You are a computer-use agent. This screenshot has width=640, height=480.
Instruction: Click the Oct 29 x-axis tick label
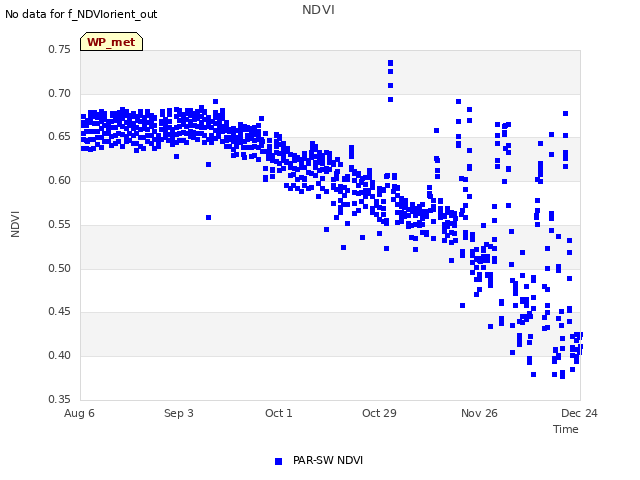coord(379,413)
